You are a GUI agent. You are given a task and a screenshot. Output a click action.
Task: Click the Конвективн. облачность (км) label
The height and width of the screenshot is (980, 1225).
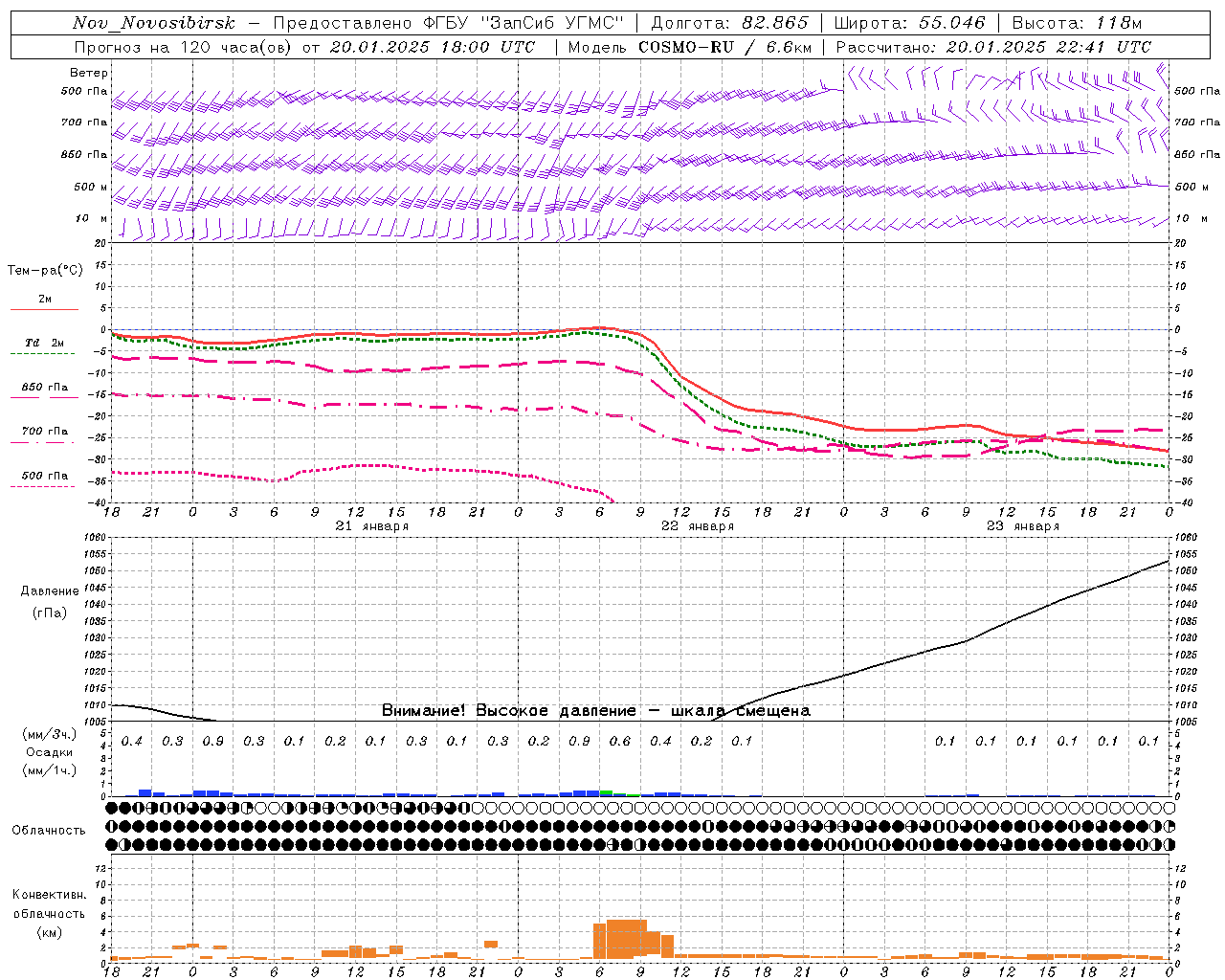coord(49,913)
